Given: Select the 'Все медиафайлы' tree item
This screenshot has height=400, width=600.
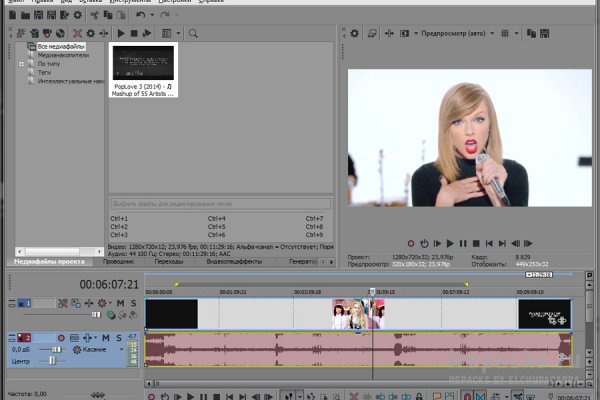Looking at the screenshot, I should point(61,47).
